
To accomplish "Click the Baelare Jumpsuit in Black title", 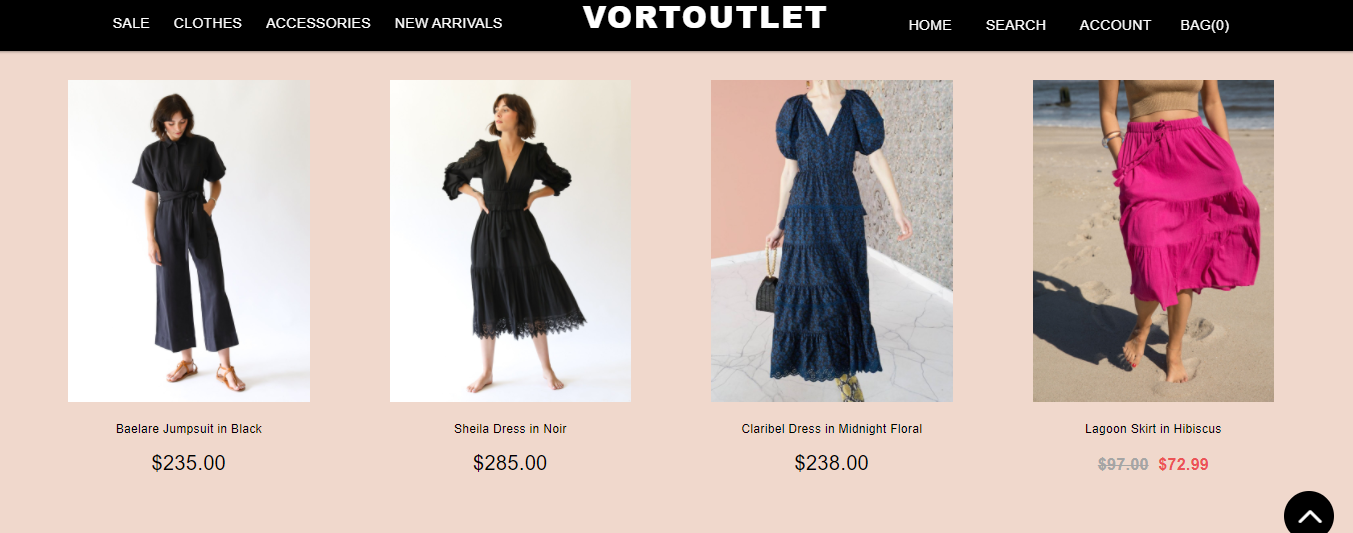I will point(189,429).
